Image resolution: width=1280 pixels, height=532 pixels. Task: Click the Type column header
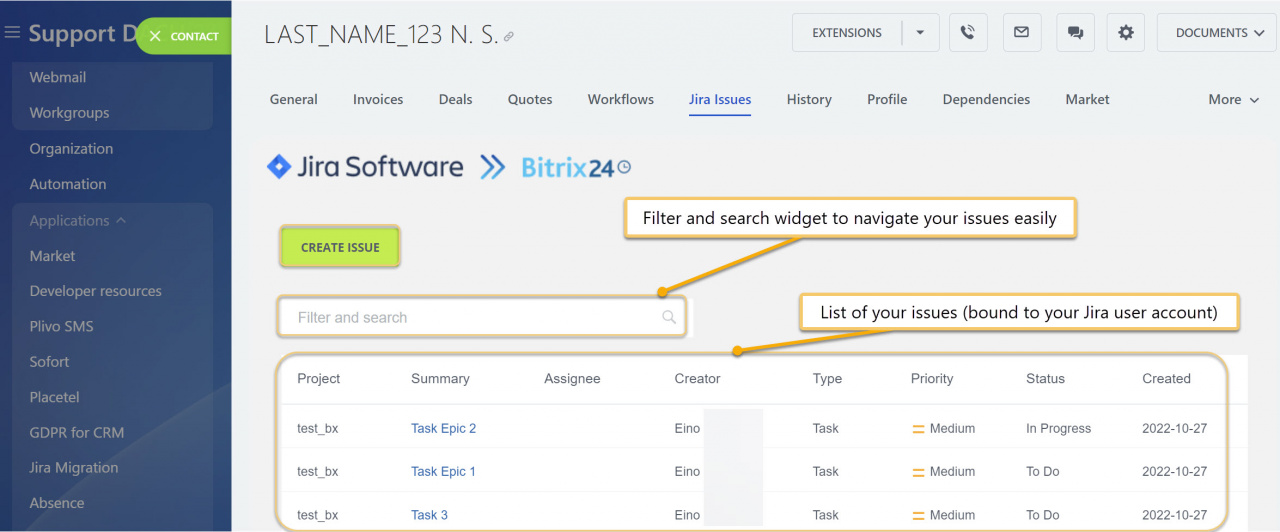pos(827,378)
